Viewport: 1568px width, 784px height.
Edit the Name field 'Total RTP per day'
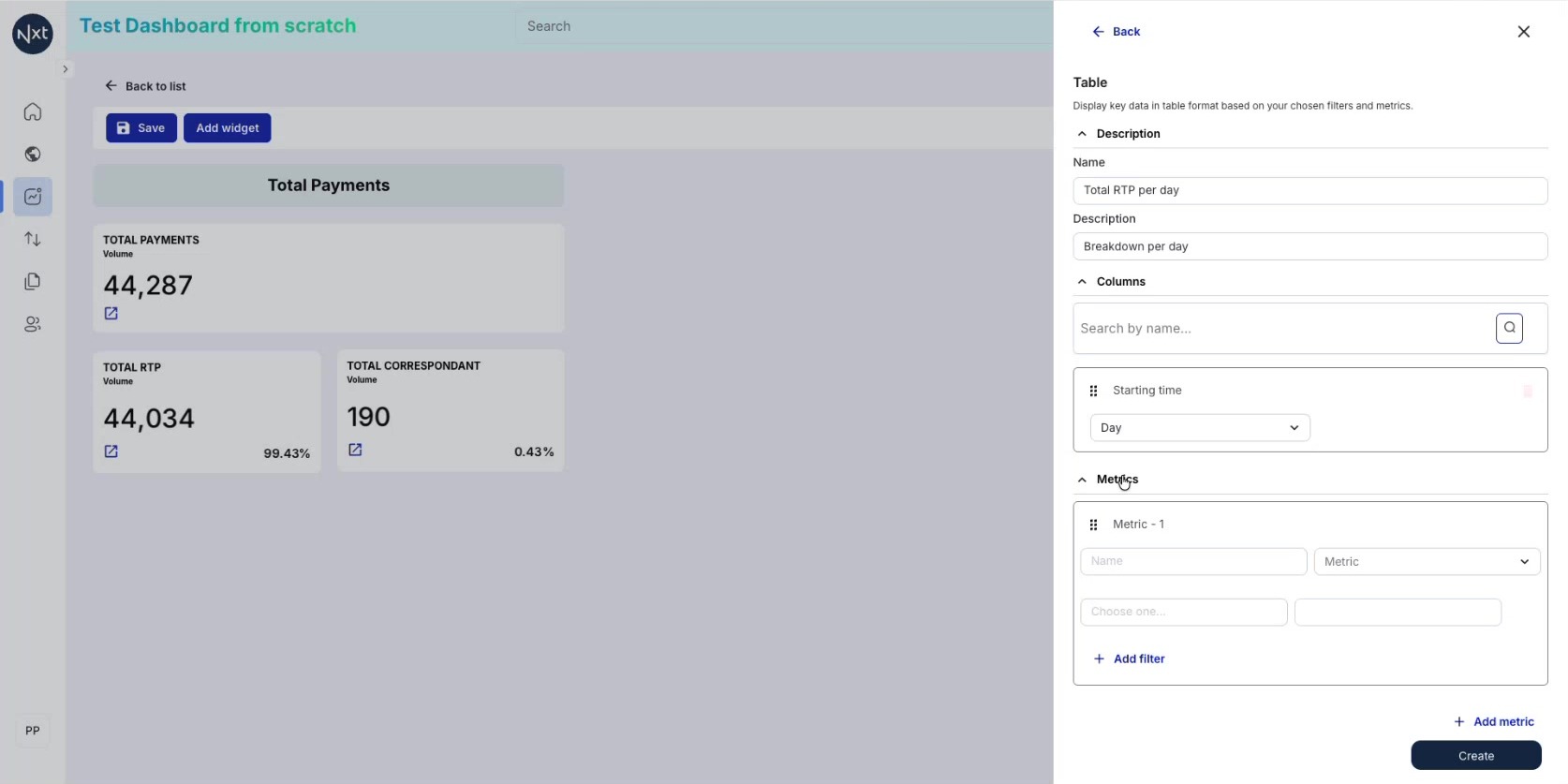pos(1309,190)
